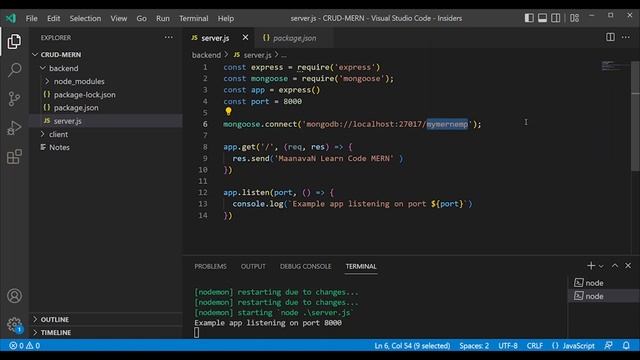
Task: Open the View menu
Action: point(119,18)
